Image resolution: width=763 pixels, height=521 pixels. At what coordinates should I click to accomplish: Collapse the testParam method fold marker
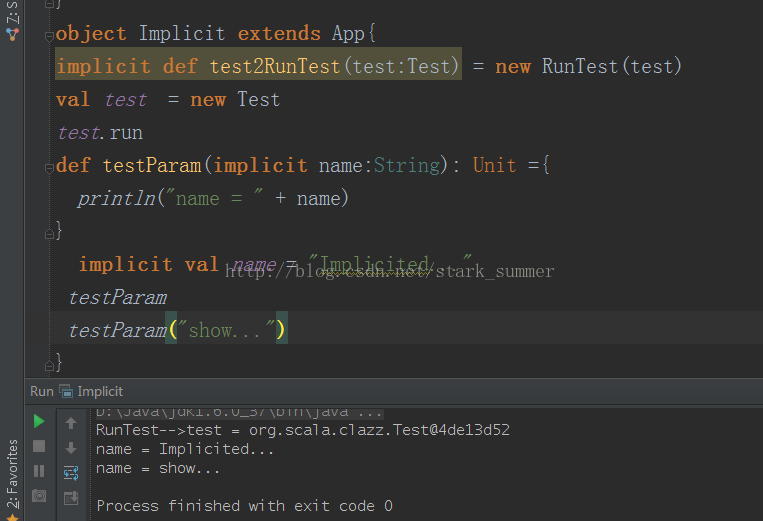[x=50, y=166]
